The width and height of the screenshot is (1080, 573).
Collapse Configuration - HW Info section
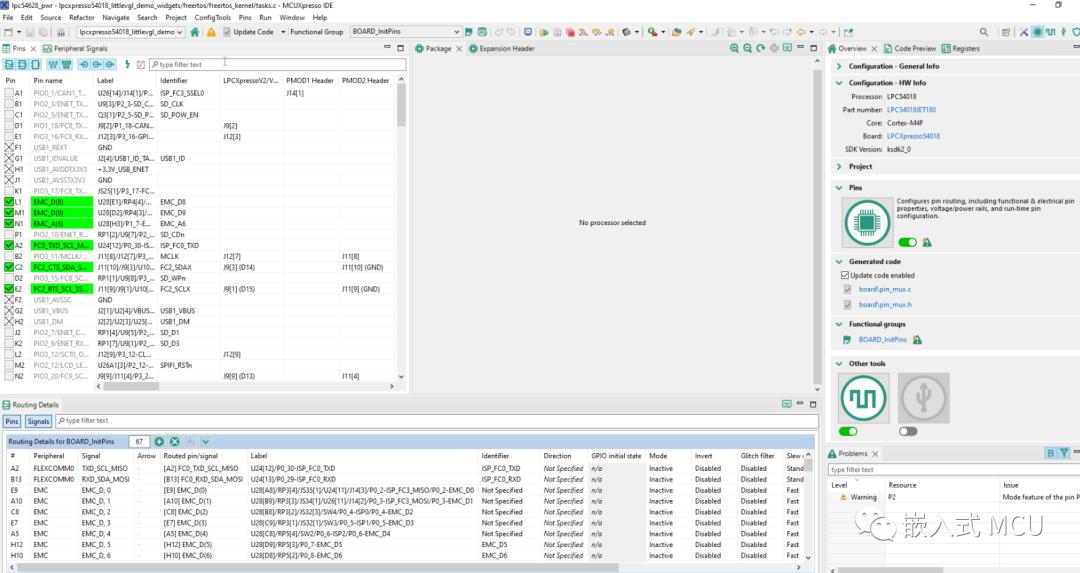(839, 83)
